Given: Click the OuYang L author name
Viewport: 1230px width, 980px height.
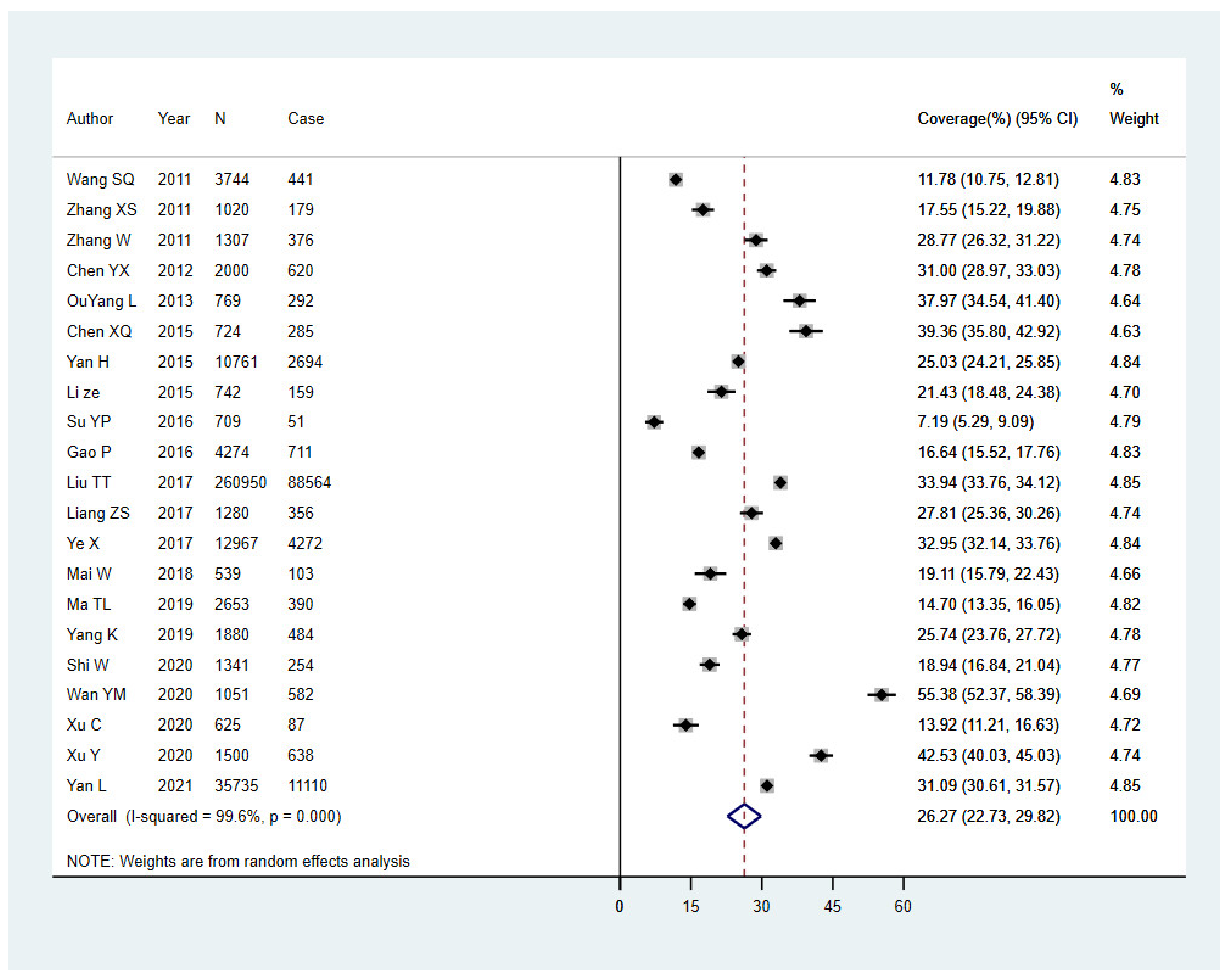Looking at the screenshot, I should coord(101,301).
